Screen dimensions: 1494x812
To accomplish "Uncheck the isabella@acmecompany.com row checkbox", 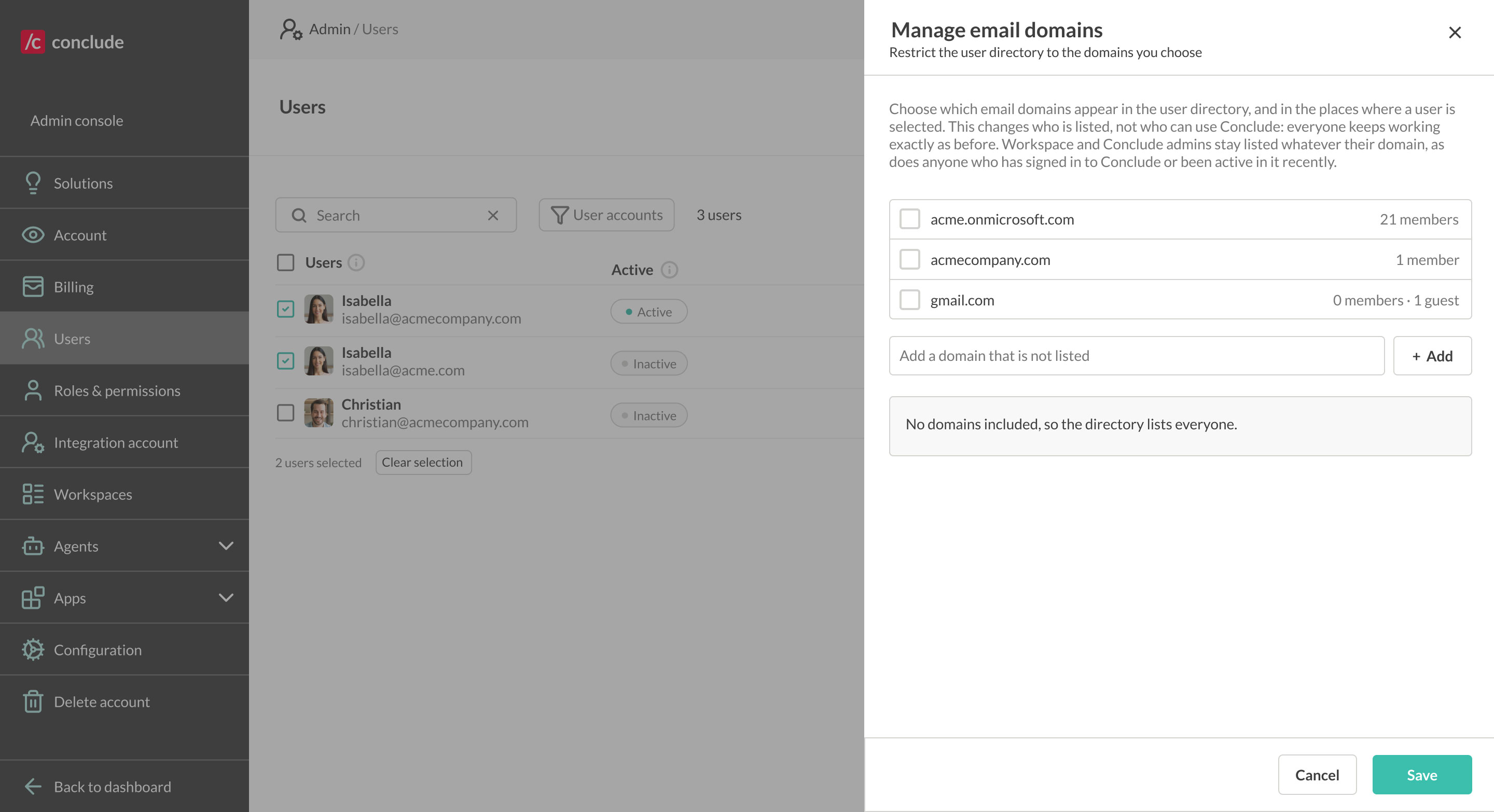I will click(285, 309).
